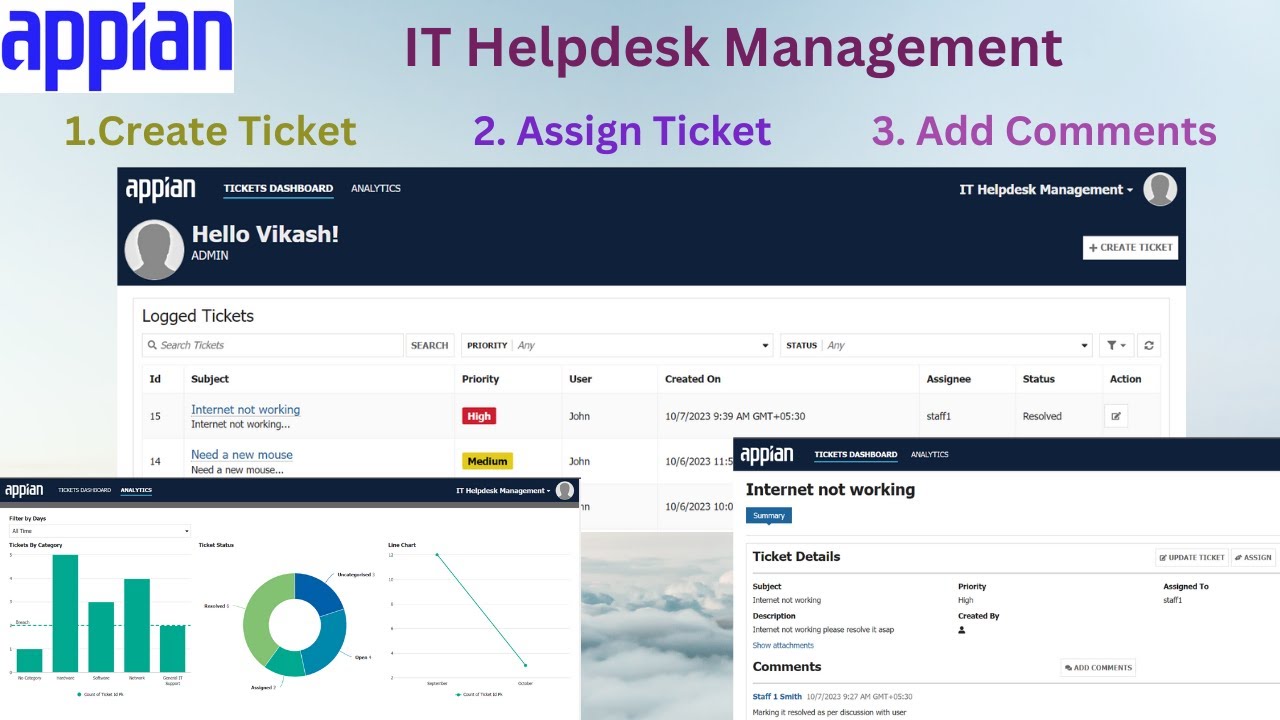
Task: Select Analytics tab in analytics window
Action: [x=136, y=490]
